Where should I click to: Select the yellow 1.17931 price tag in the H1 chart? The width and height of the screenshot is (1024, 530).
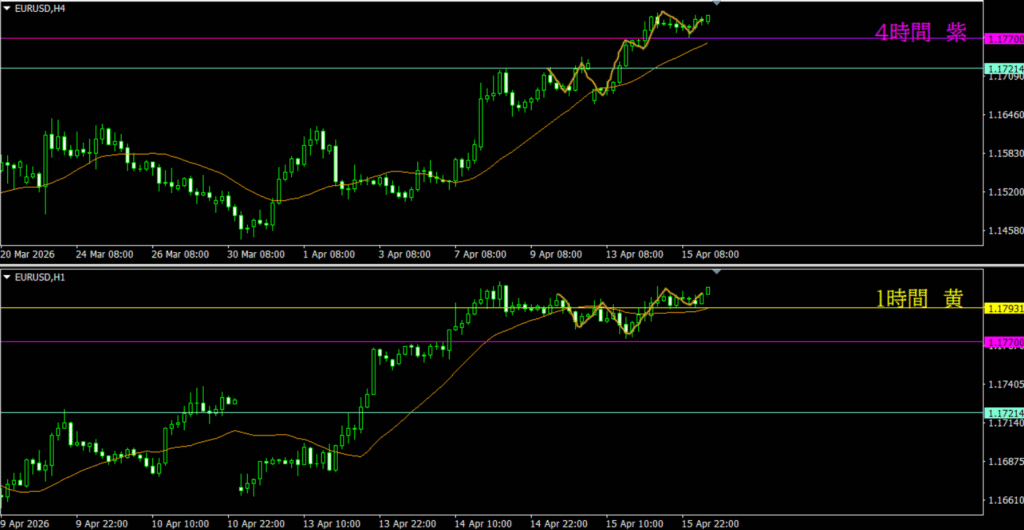click(1003, 308)
